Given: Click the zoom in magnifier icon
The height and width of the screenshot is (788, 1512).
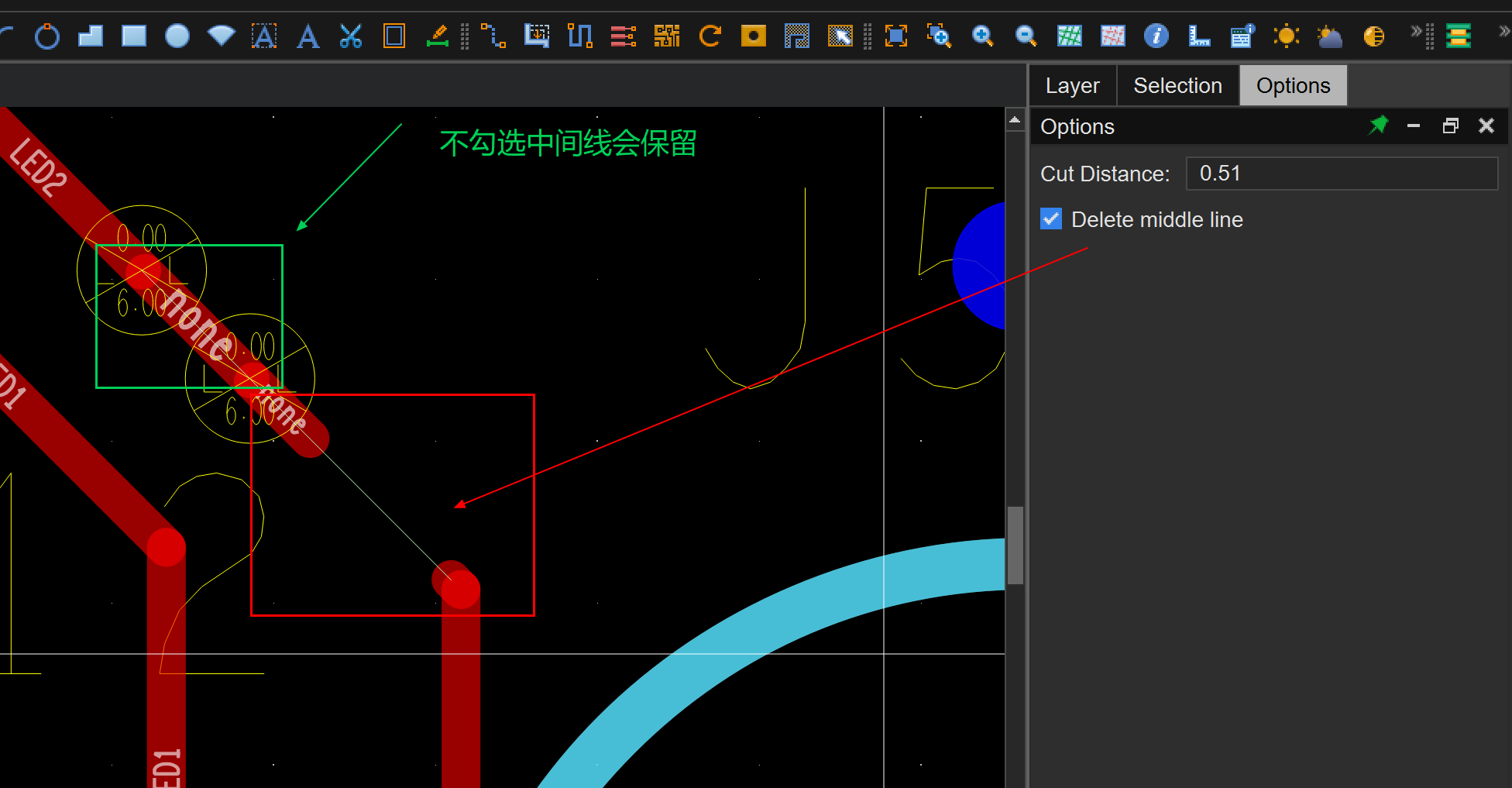Looking at the screenshot, I should pos(982,36).
